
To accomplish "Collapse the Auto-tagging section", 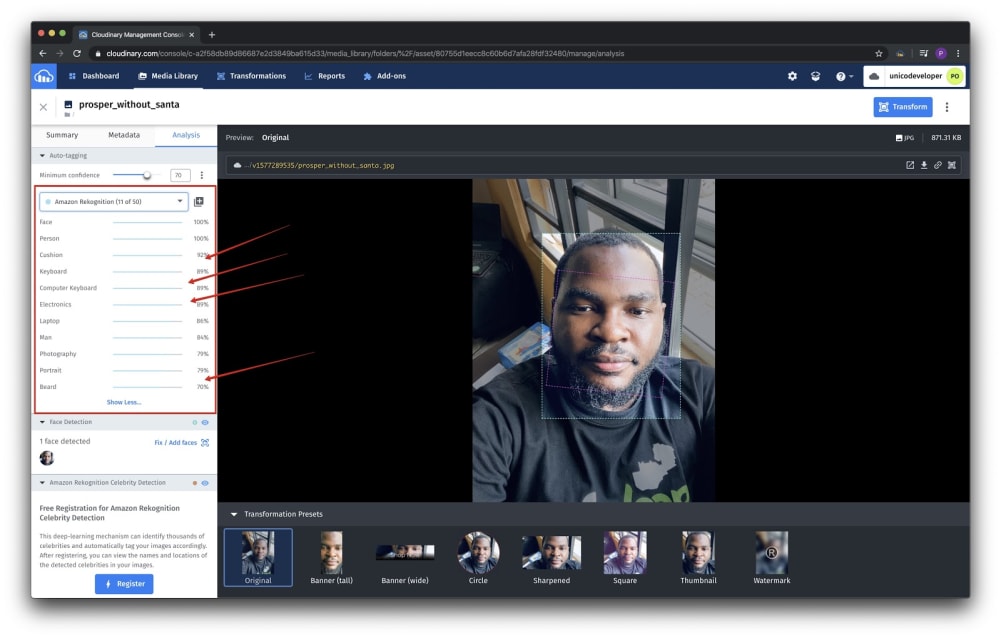I will 42,156.
